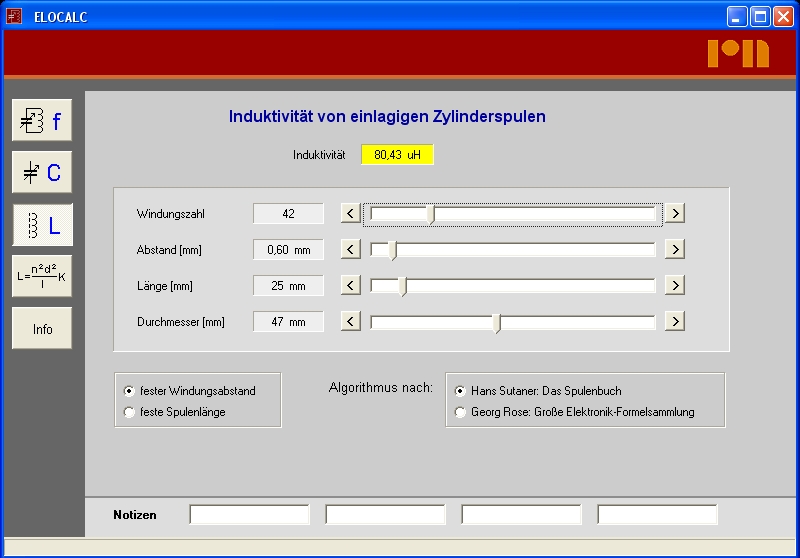The width and height of the screenshot is (800, 558).
Task: Choose Hans Sutaner: Das Spulenbuch algorithm
Action: pyautogui.click(x=460, y=391)
